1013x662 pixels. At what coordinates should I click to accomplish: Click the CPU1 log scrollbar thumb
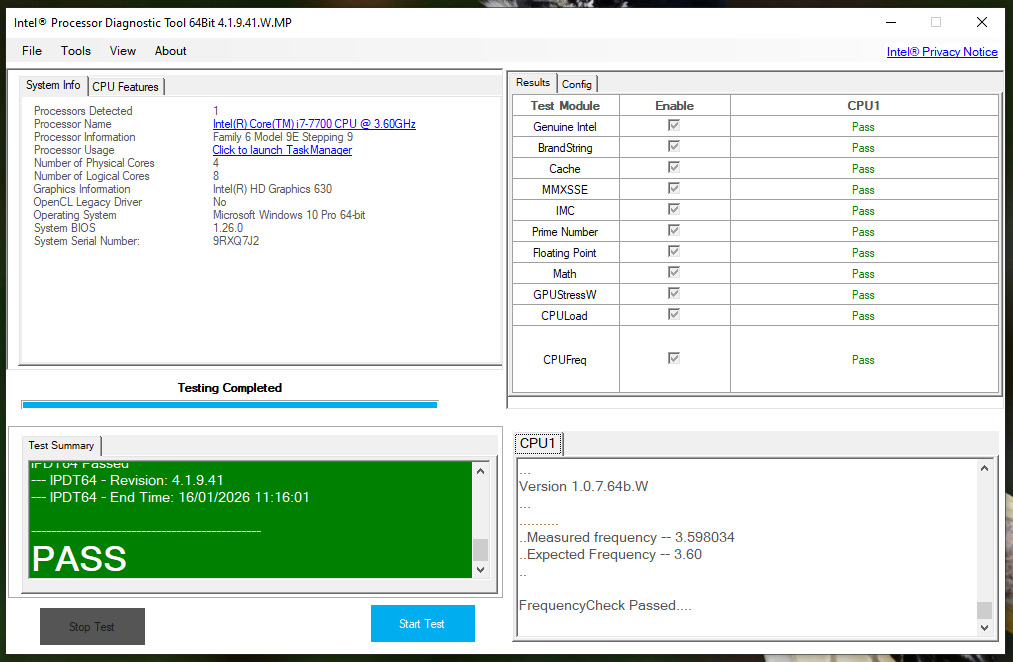pos(984,610)
